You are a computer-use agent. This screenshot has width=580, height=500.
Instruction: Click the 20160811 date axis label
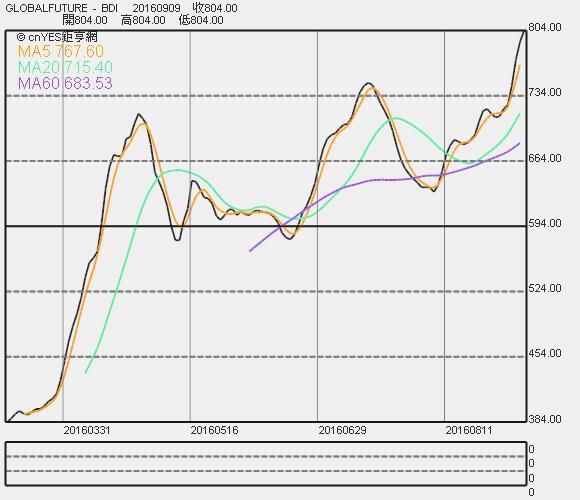(469, 430)
